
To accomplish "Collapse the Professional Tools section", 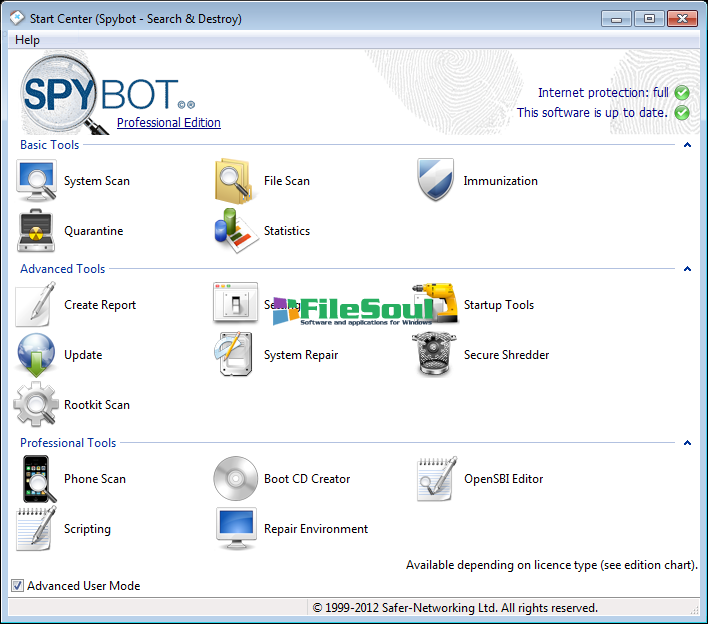I will (687, 443).
